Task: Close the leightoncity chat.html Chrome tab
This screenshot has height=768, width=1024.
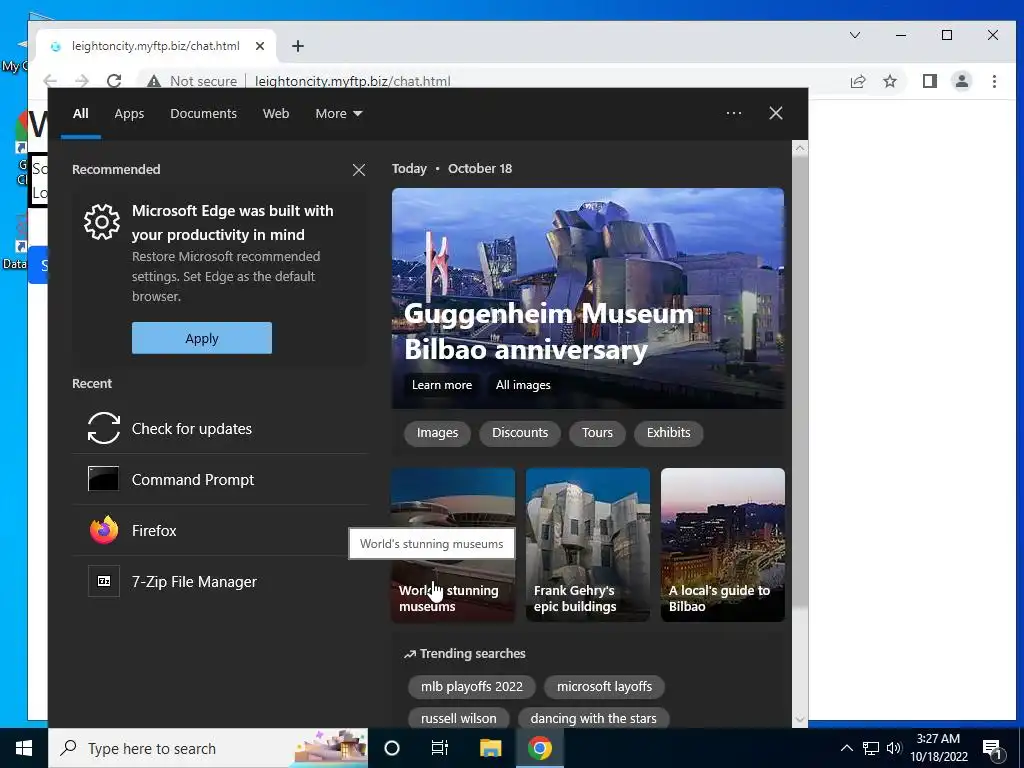Action: click(x=260, y=46)
